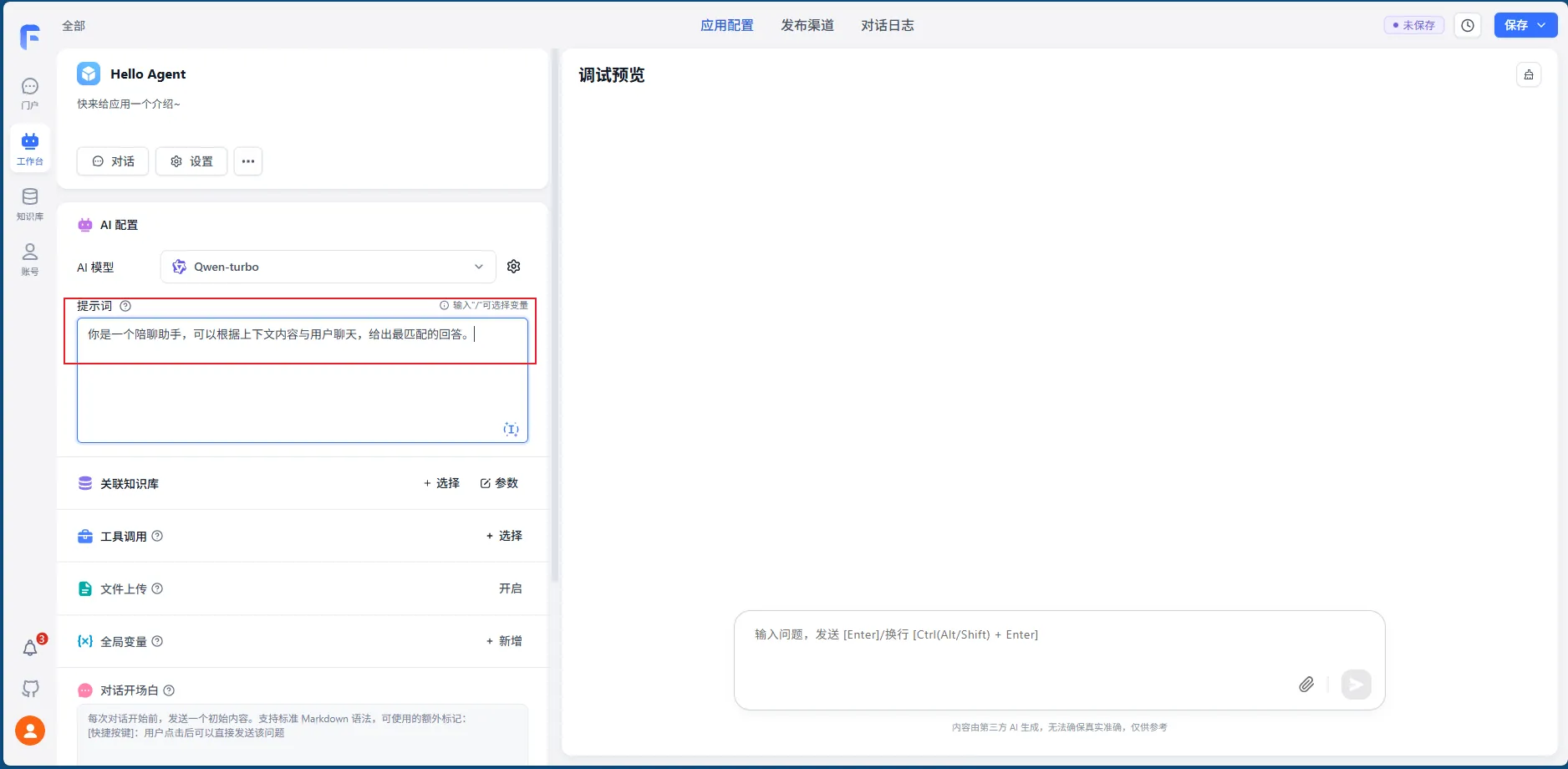Open the GitHub icon in the sidebar
Viewport: 1568px width, 769px height.
[29, 688]
